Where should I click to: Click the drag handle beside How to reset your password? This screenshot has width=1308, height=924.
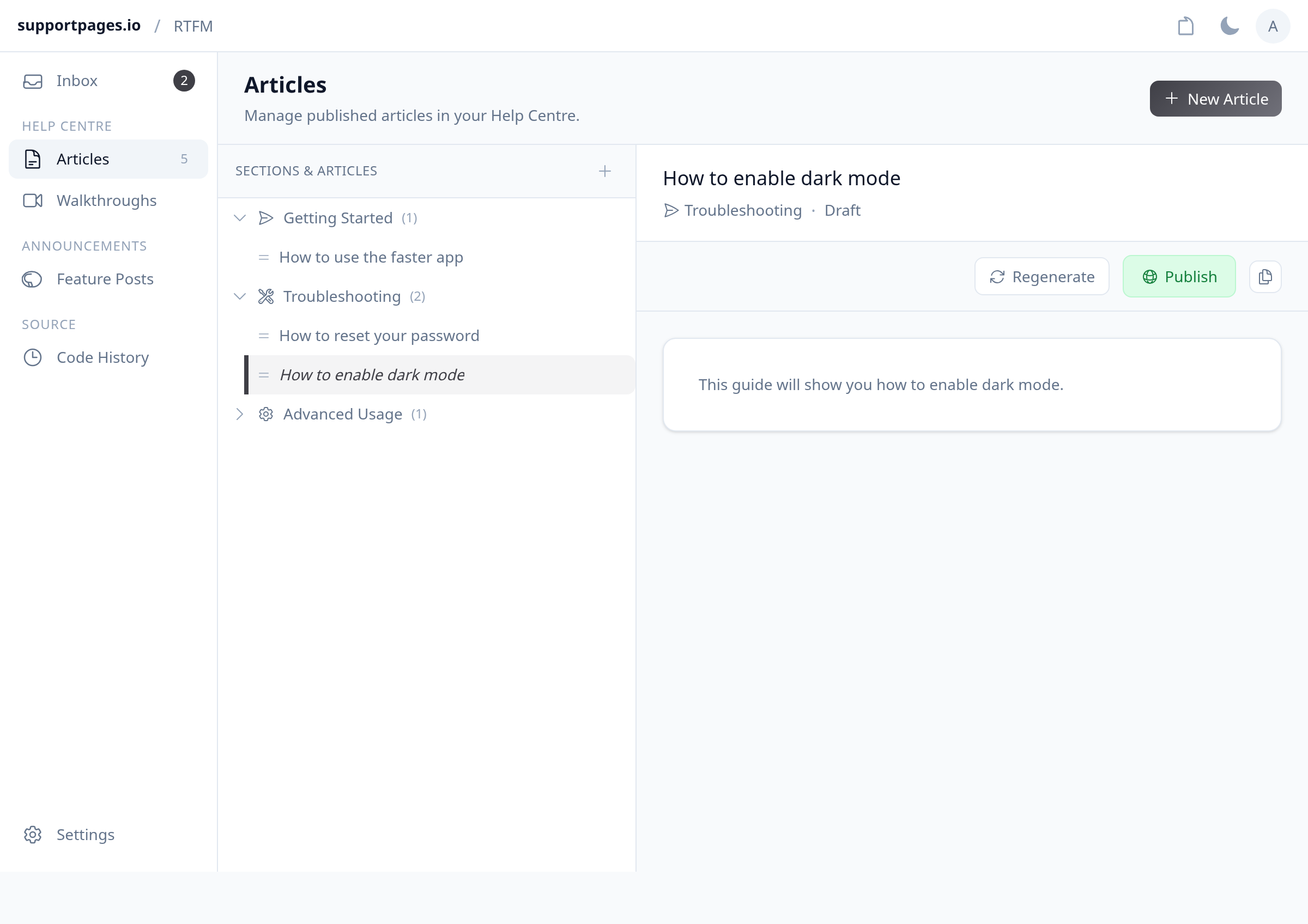264,336
